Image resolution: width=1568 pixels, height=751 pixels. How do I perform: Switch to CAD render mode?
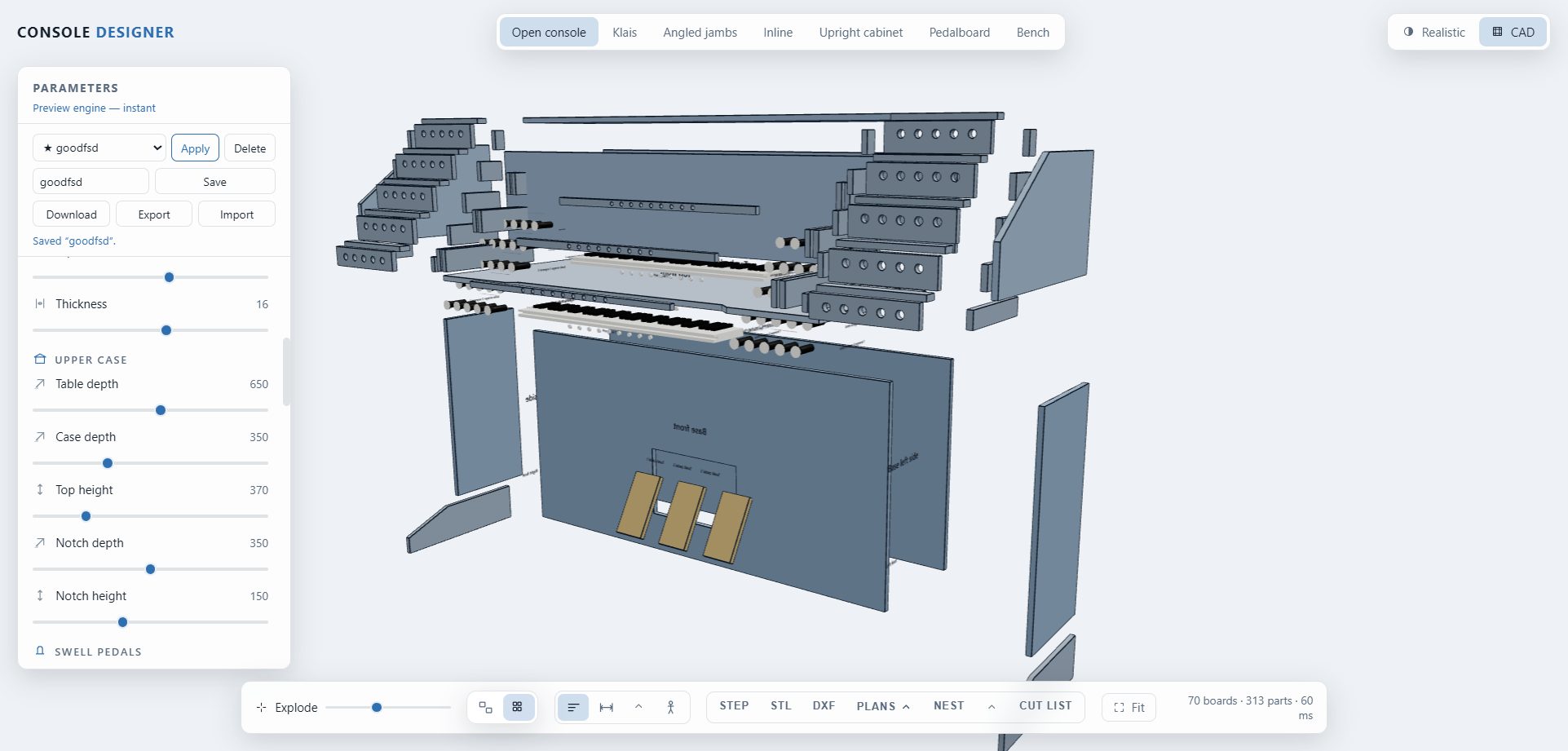click(x=1513, y=33)
